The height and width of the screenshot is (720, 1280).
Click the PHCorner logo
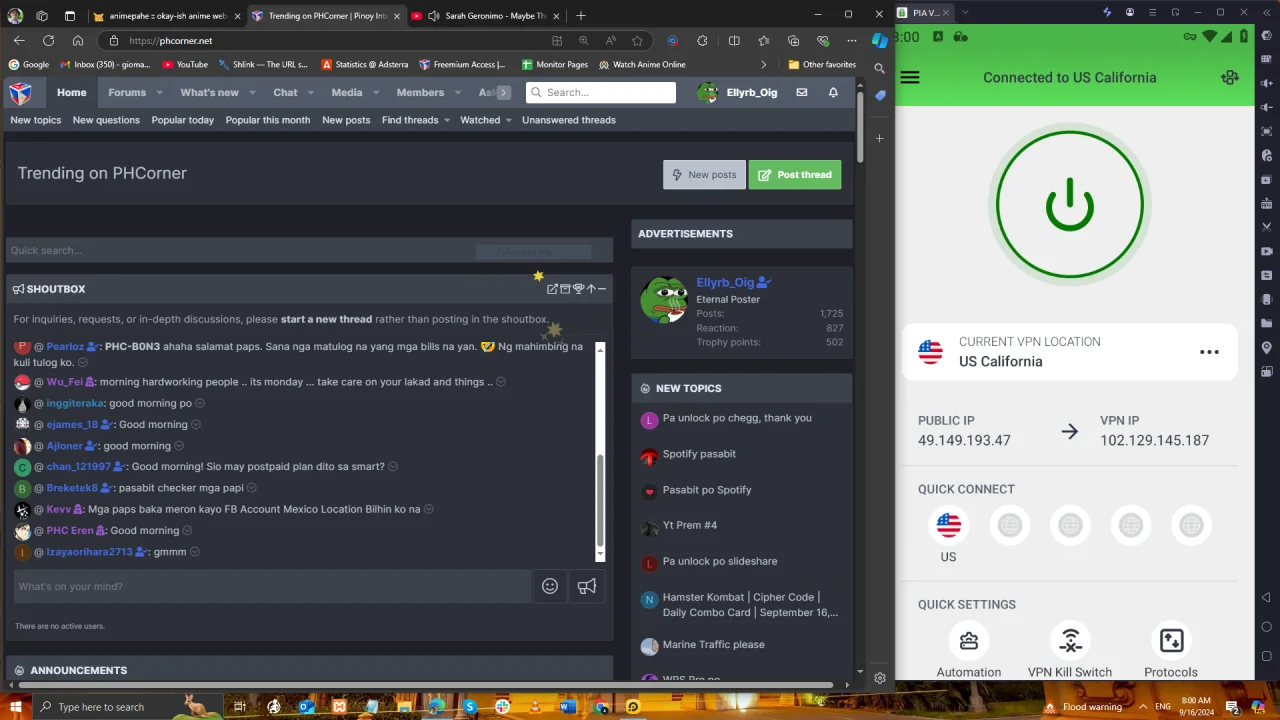click(20, 92)
